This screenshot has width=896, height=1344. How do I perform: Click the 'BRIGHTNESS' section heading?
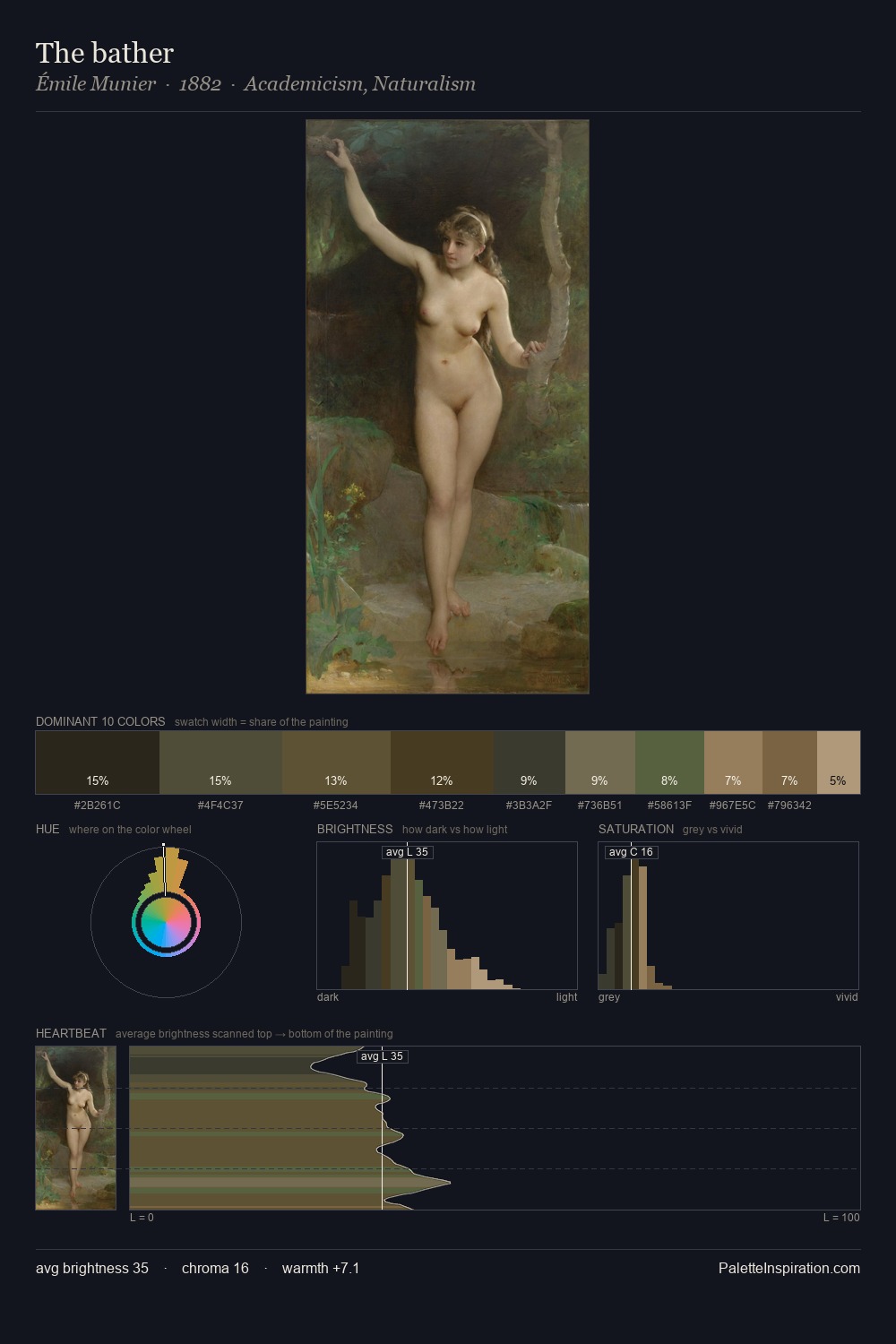tap(355, 829)
